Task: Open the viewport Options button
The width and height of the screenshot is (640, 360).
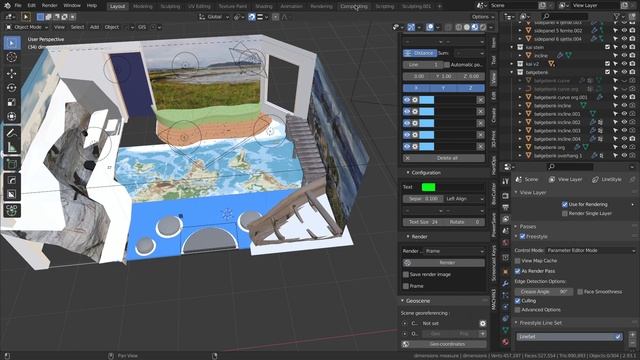Action: 483,17
